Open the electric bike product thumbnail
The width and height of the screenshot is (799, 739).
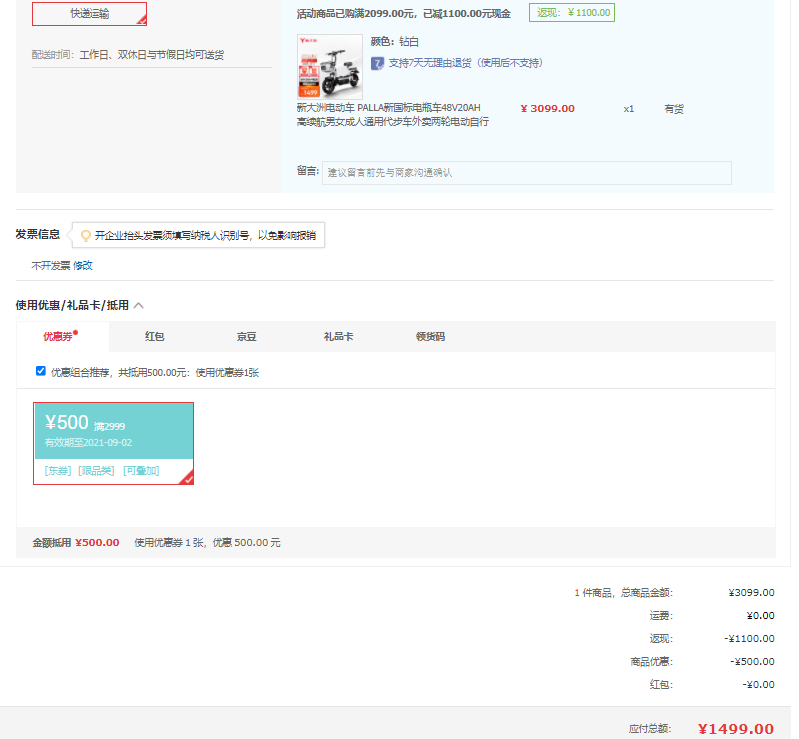point(330,67)
